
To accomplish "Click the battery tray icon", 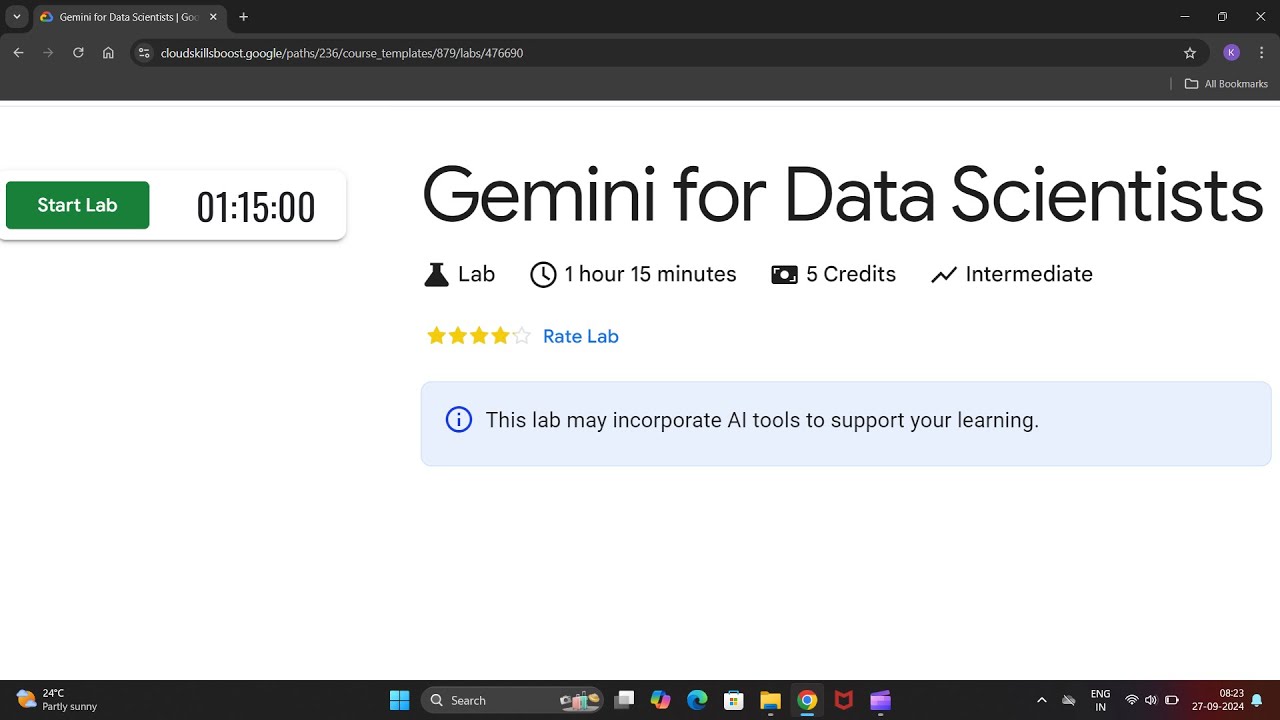I will click(1172, 700).
